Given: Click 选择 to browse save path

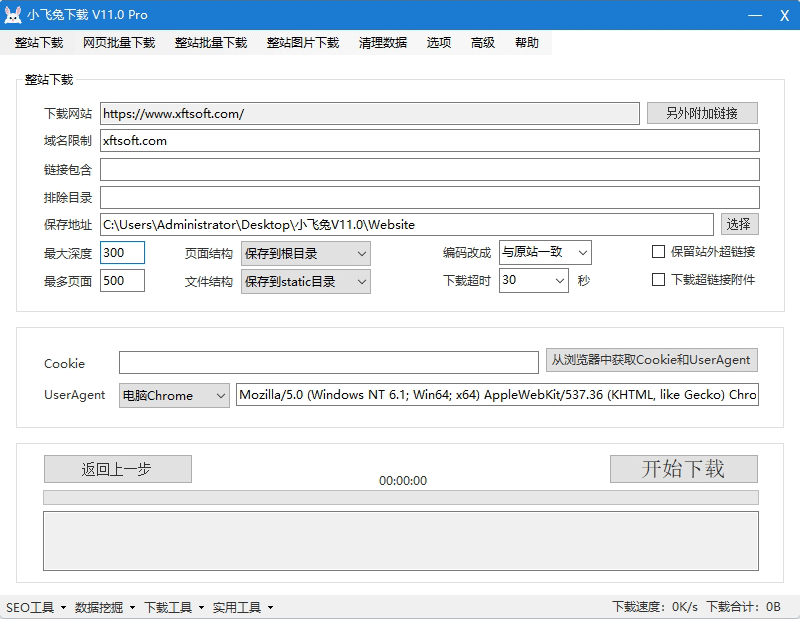Looking at the screenshot, I should 738,224.
